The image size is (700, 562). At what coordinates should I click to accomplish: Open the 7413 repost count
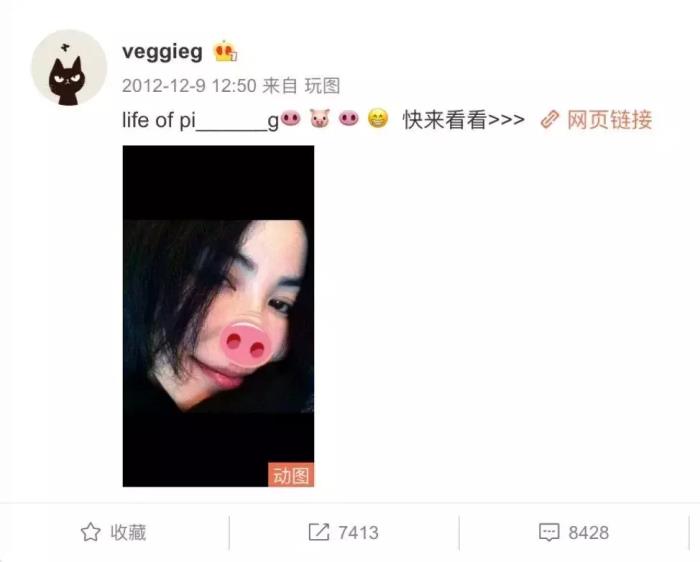pyautogui.click(x=358, y=533)
